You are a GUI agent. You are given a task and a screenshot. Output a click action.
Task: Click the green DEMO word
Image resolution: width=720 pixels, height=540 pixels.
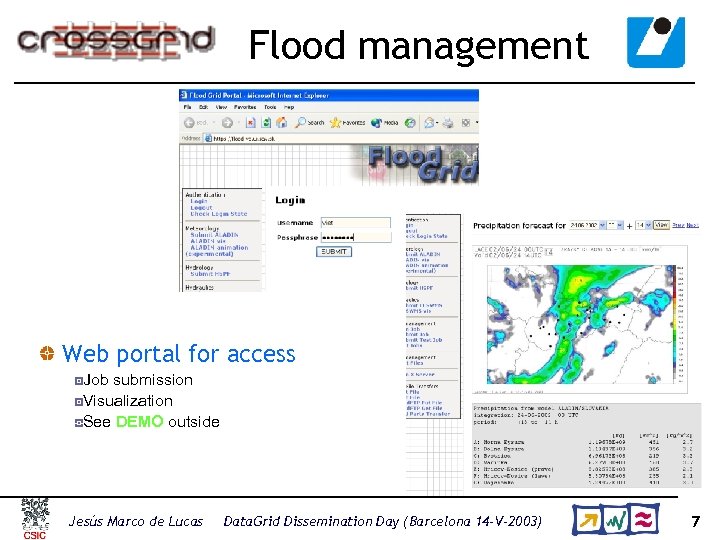[x=140, y=422]
